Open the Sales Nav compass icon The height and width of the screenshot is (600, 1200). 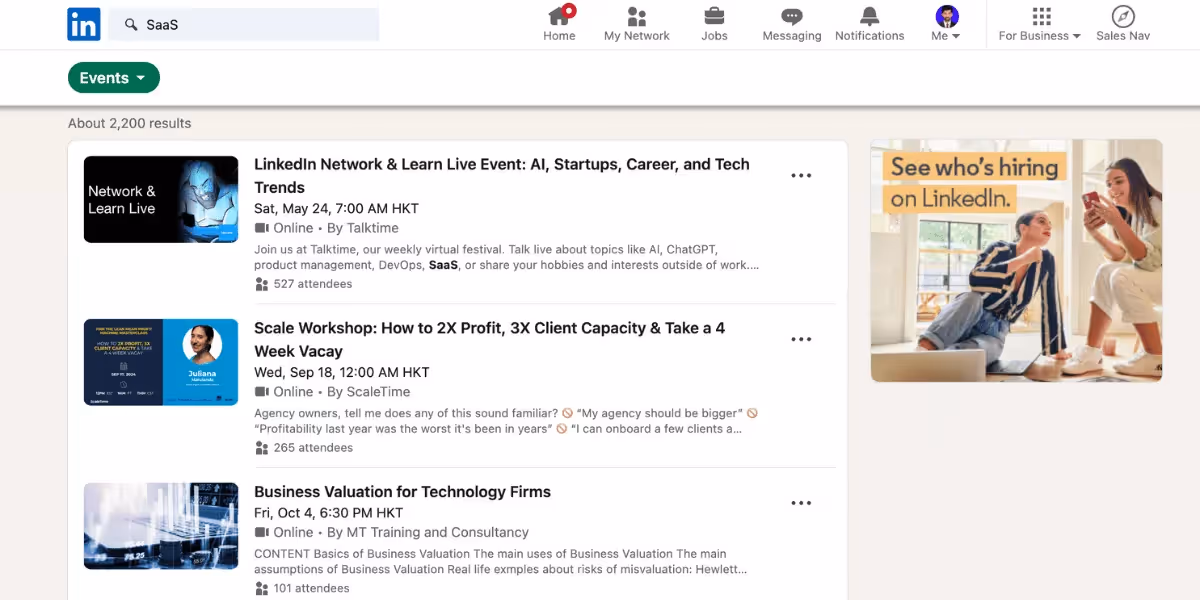click(x=1123, y=16)
